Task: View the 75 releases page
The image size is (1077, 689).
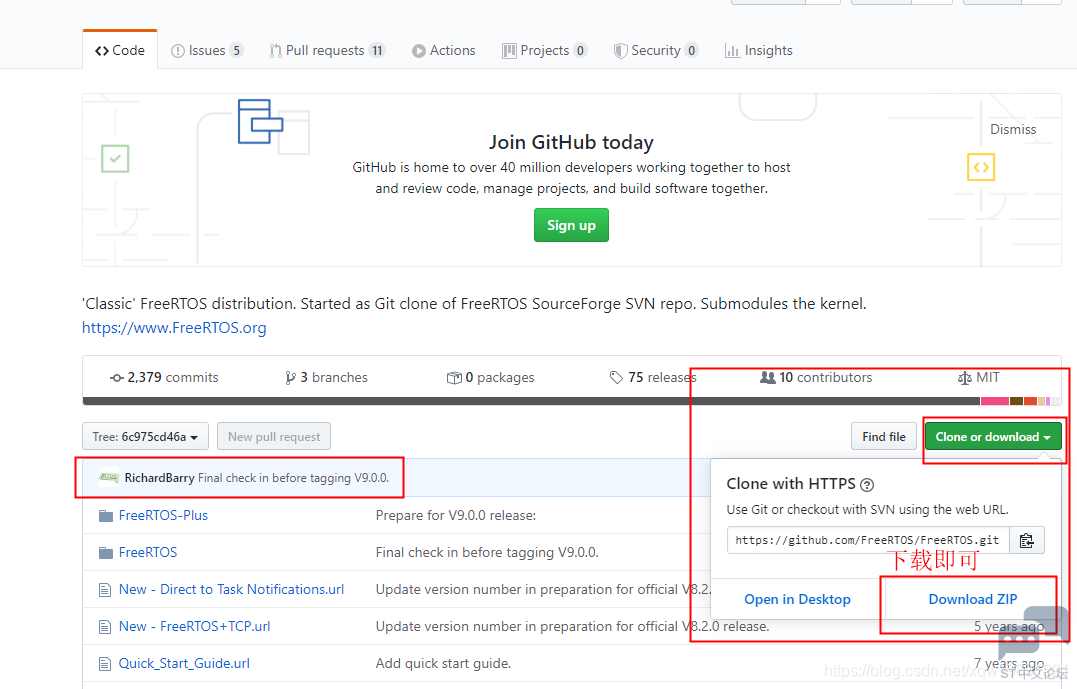Action: click(x=653, y=377)
